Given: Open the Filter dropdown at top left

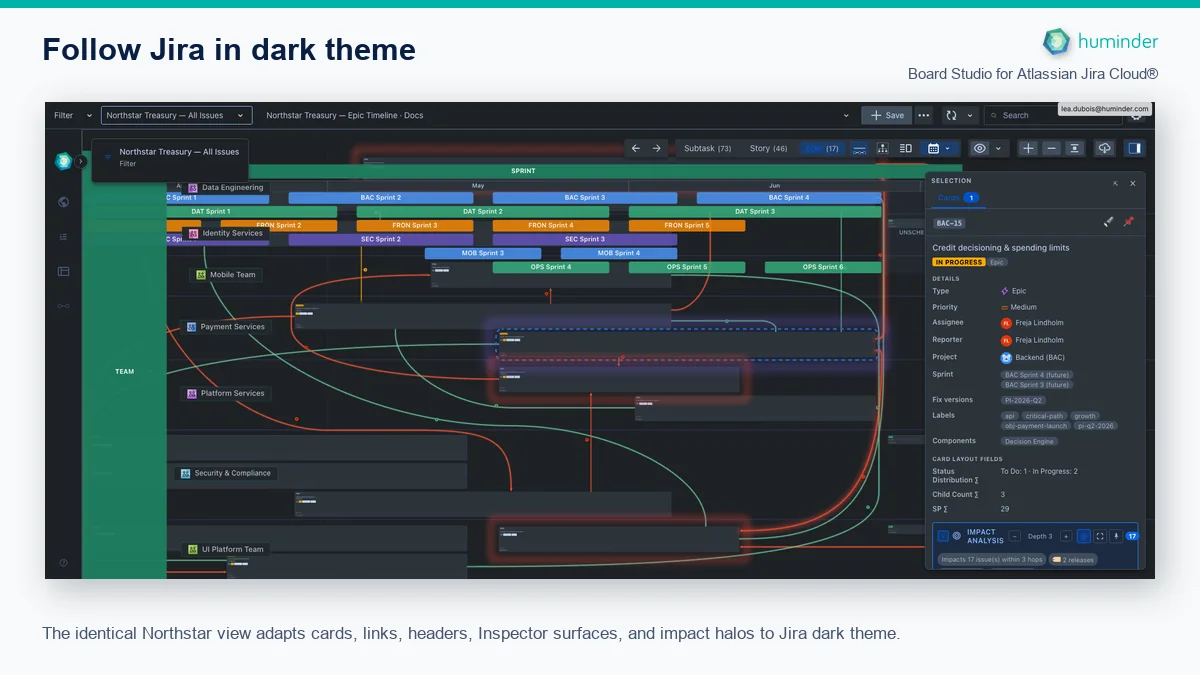Looking at the screenshot, I should [x=74, y=115].
